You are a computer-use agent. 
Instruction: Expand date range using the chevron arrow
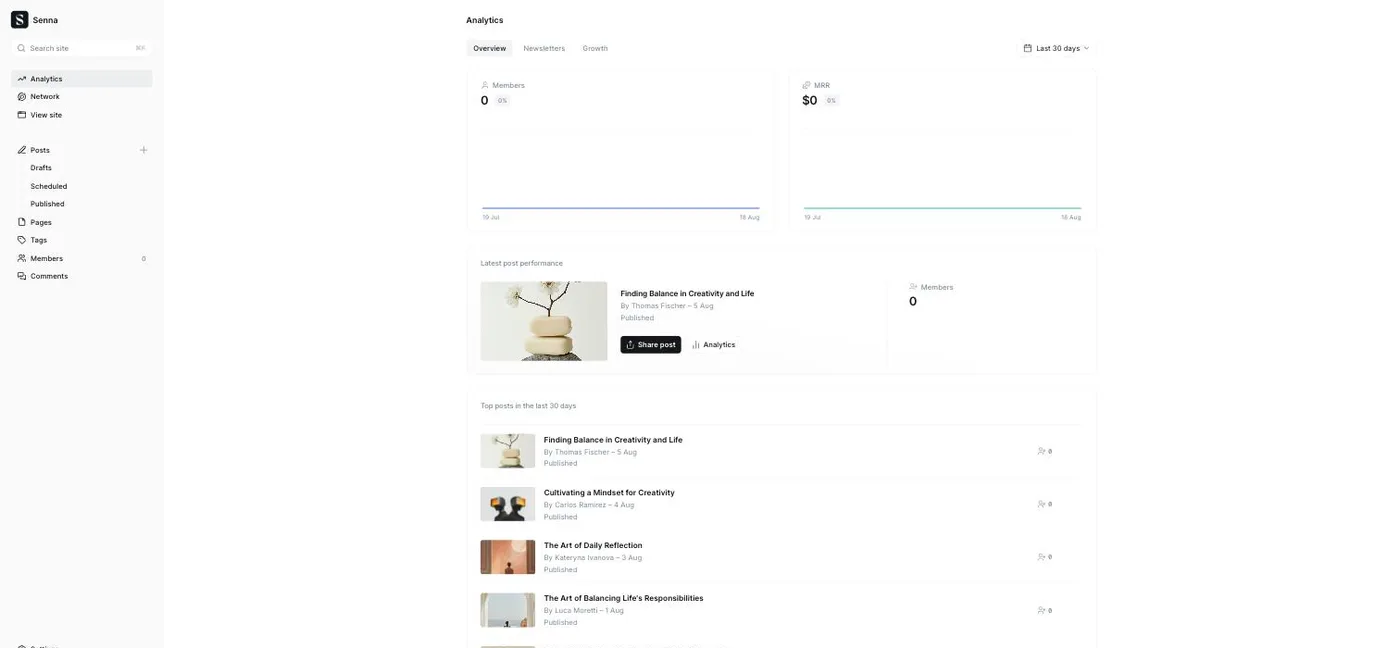point(1087,48)
